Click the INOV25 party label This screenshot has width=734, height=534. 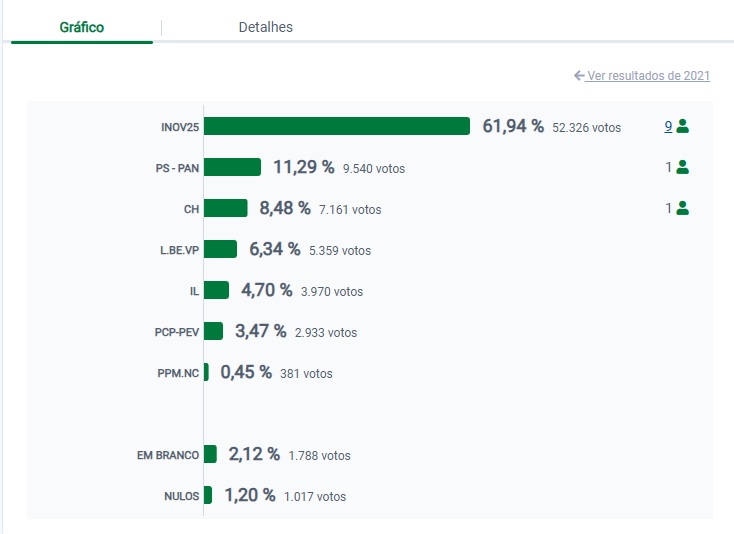click(180, 127)
